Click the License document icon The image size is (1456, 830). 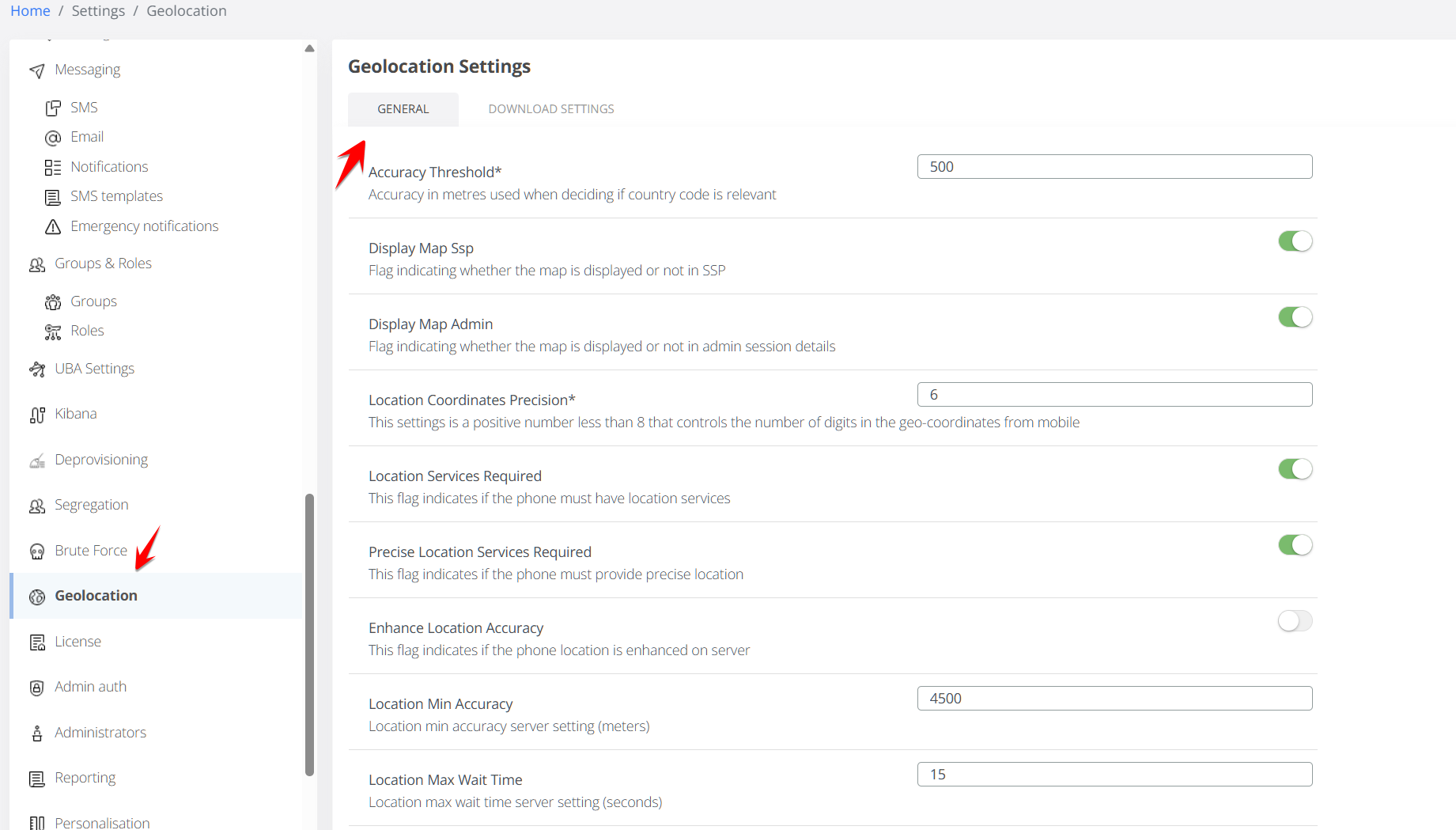pos(37,642)
